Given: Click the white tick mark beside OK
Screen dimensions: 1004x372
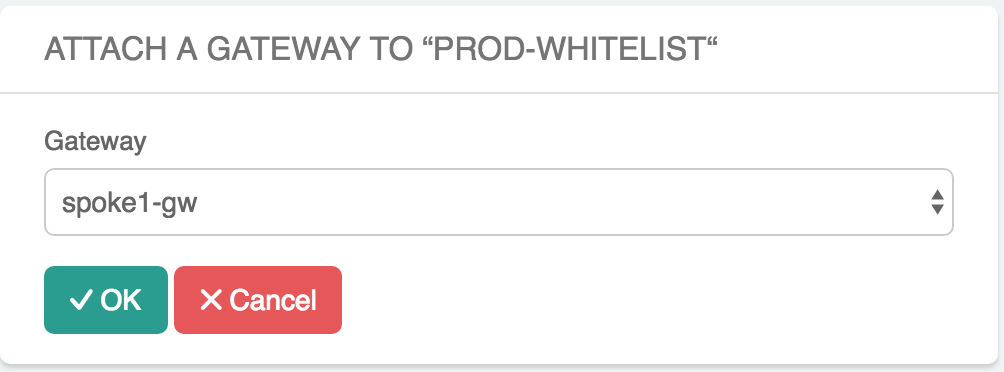Looking at the screenshot, I should click(x=81, y=300).
